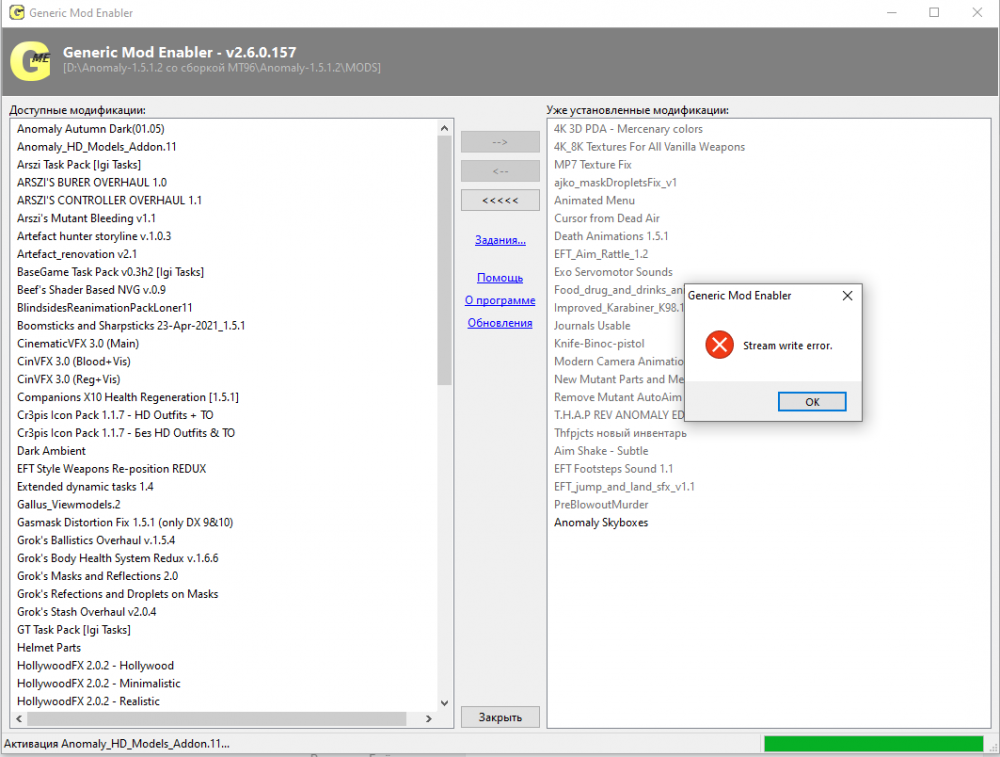Viewport: 1000px width, 757px height.
Task: Click the right arrow of the horizontal scrollbar
Action: (429, 719)
